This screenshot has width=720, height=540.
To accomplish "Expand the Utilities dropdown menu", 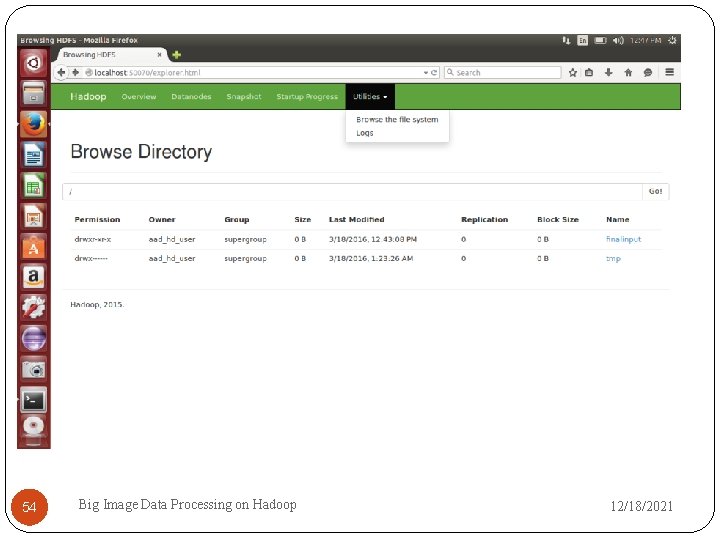I will click(x=370, y=96).
